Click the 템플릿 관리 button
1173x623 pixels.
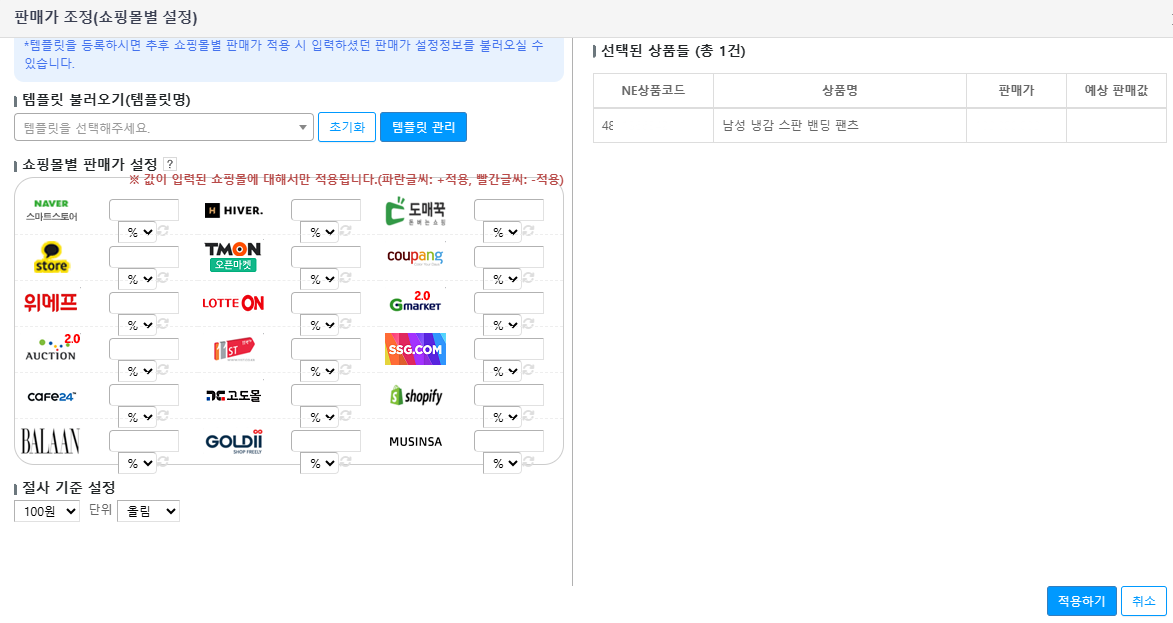423,127
